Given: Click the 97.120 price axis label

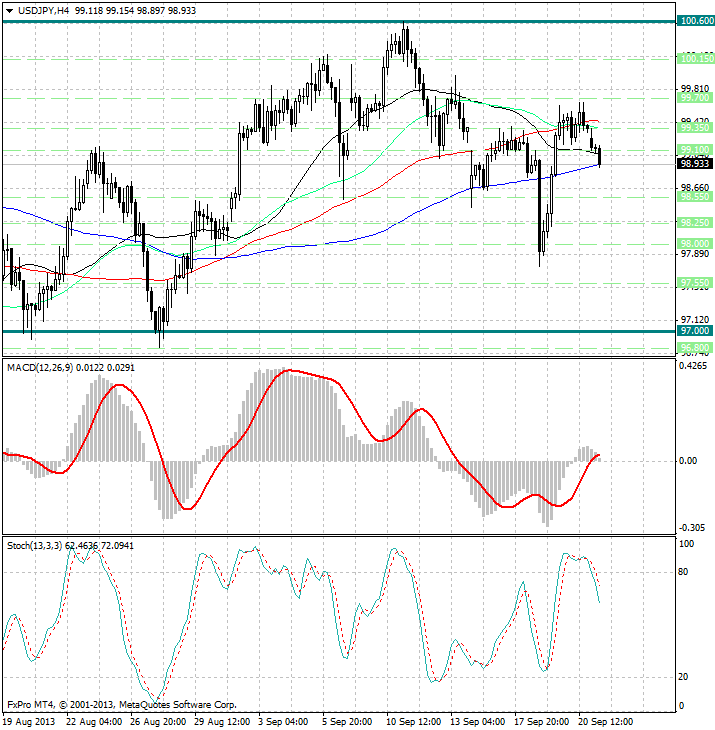Looking at the screenshot, I should click(695, 320).
